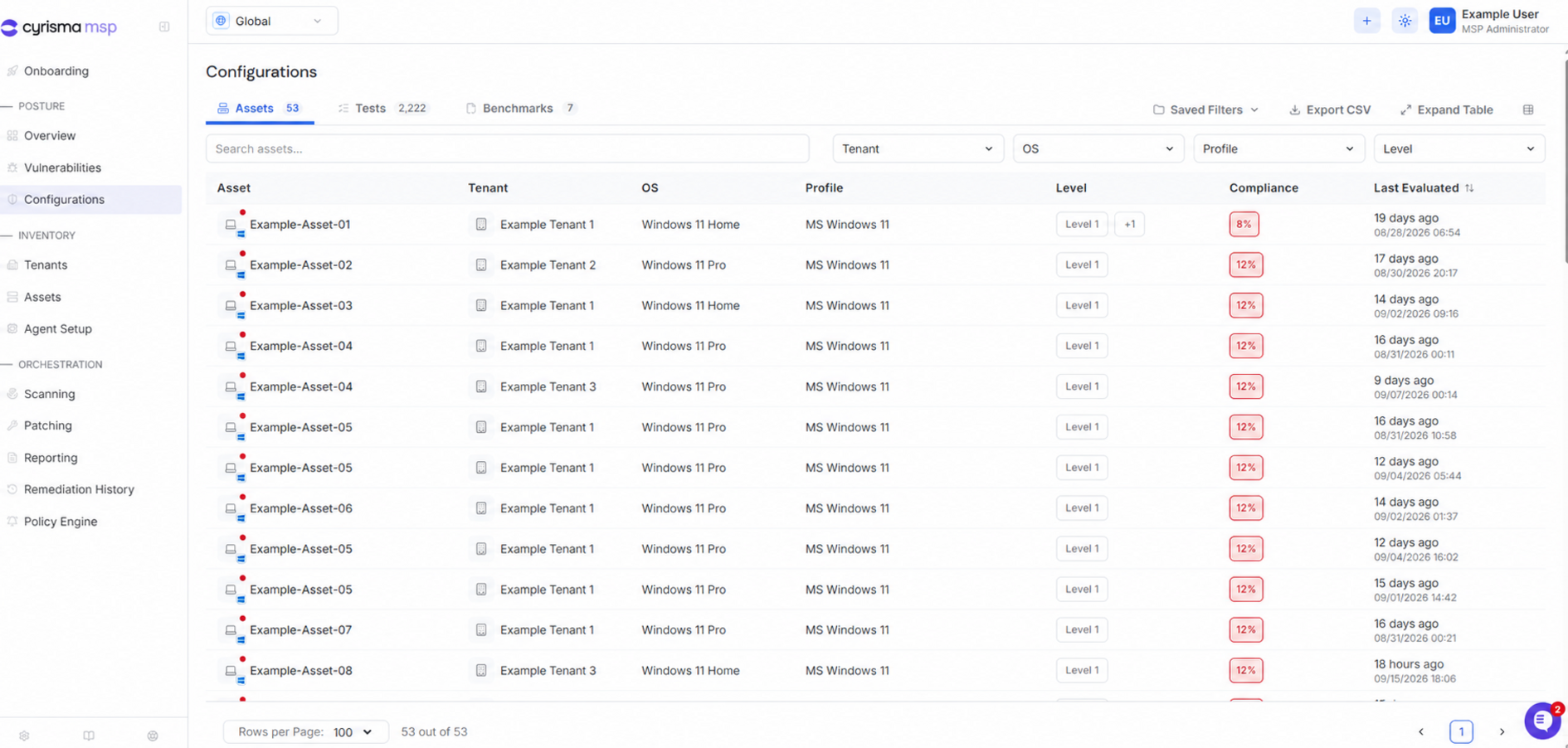The width and height of the screenshot is (1568, 748).
Task: Expand the Level filter dropdown
Action: pos(1458,149)
